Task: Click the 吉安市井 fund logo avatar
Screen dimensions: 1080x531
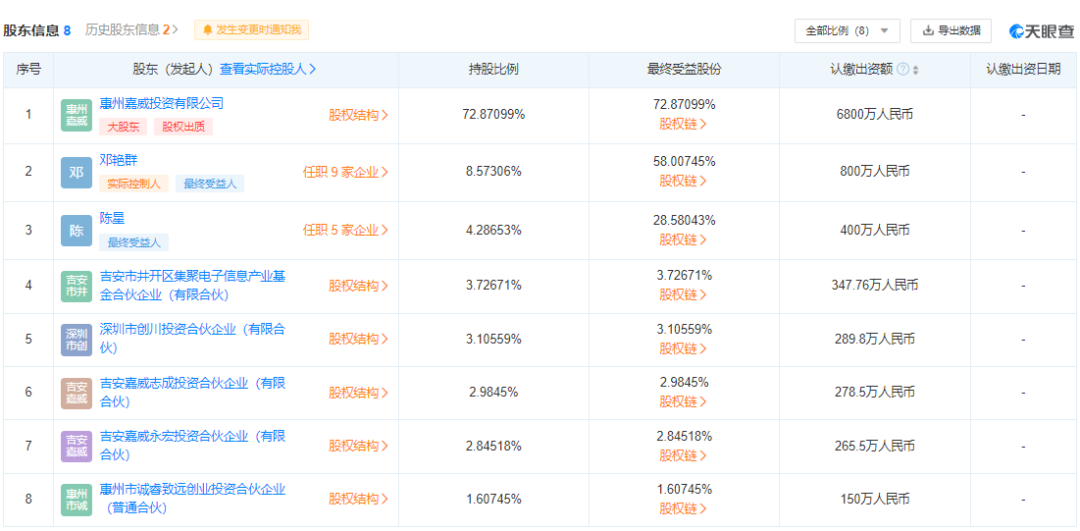Action: tap(76, 287)
